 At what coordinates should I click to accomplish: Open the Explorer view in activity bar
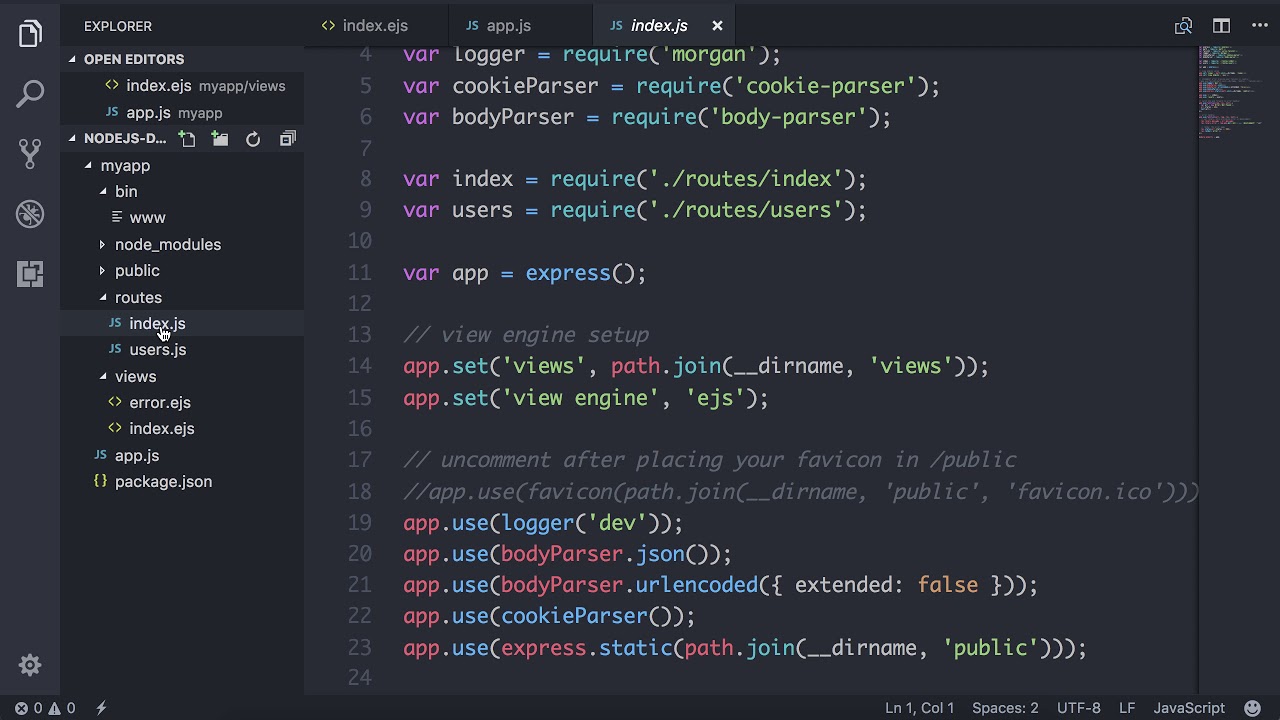pyautogui.click(x=30, y=34)
